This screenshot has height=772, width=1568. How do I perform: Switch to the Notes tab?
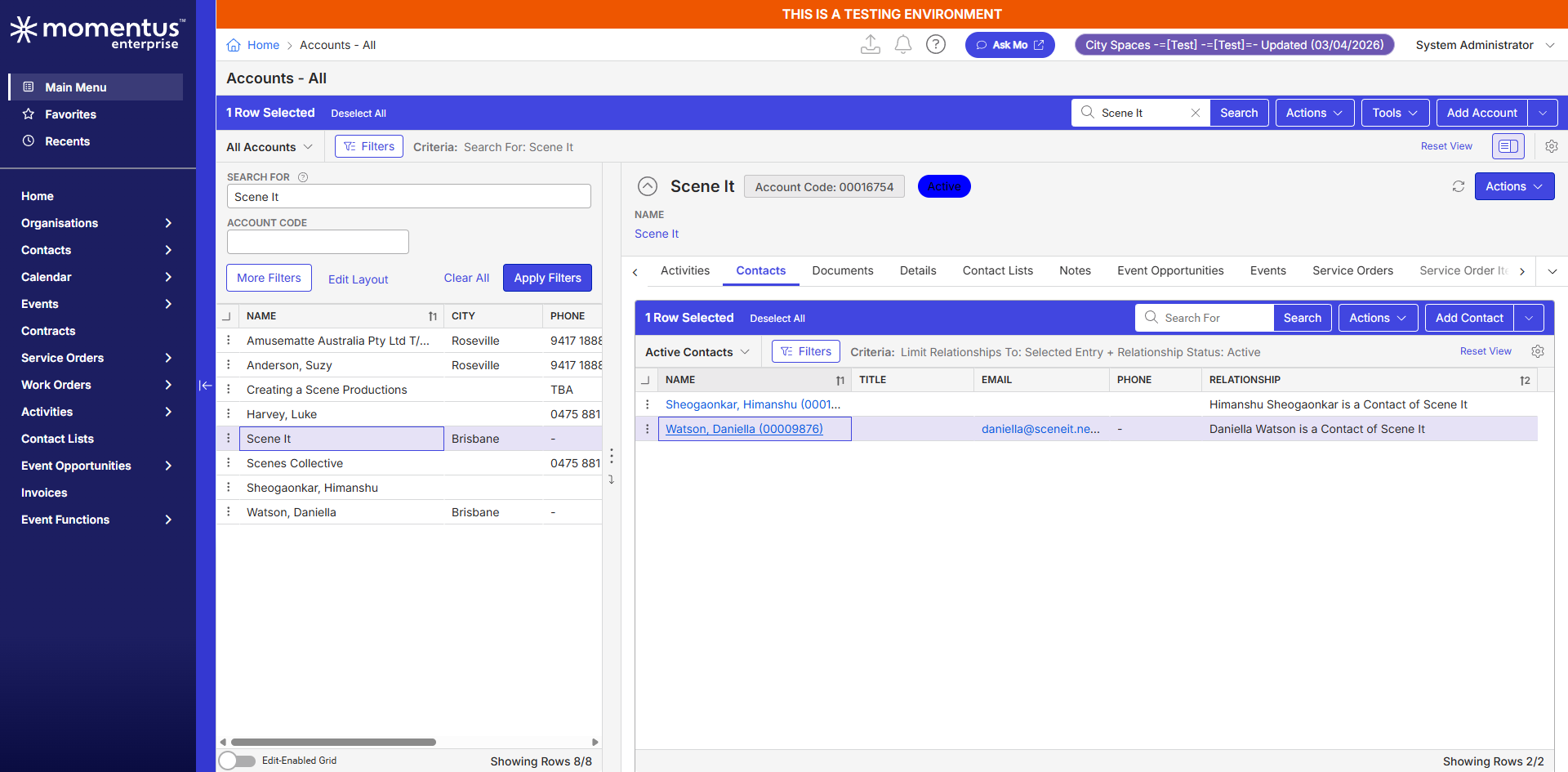coord(1075,270)
